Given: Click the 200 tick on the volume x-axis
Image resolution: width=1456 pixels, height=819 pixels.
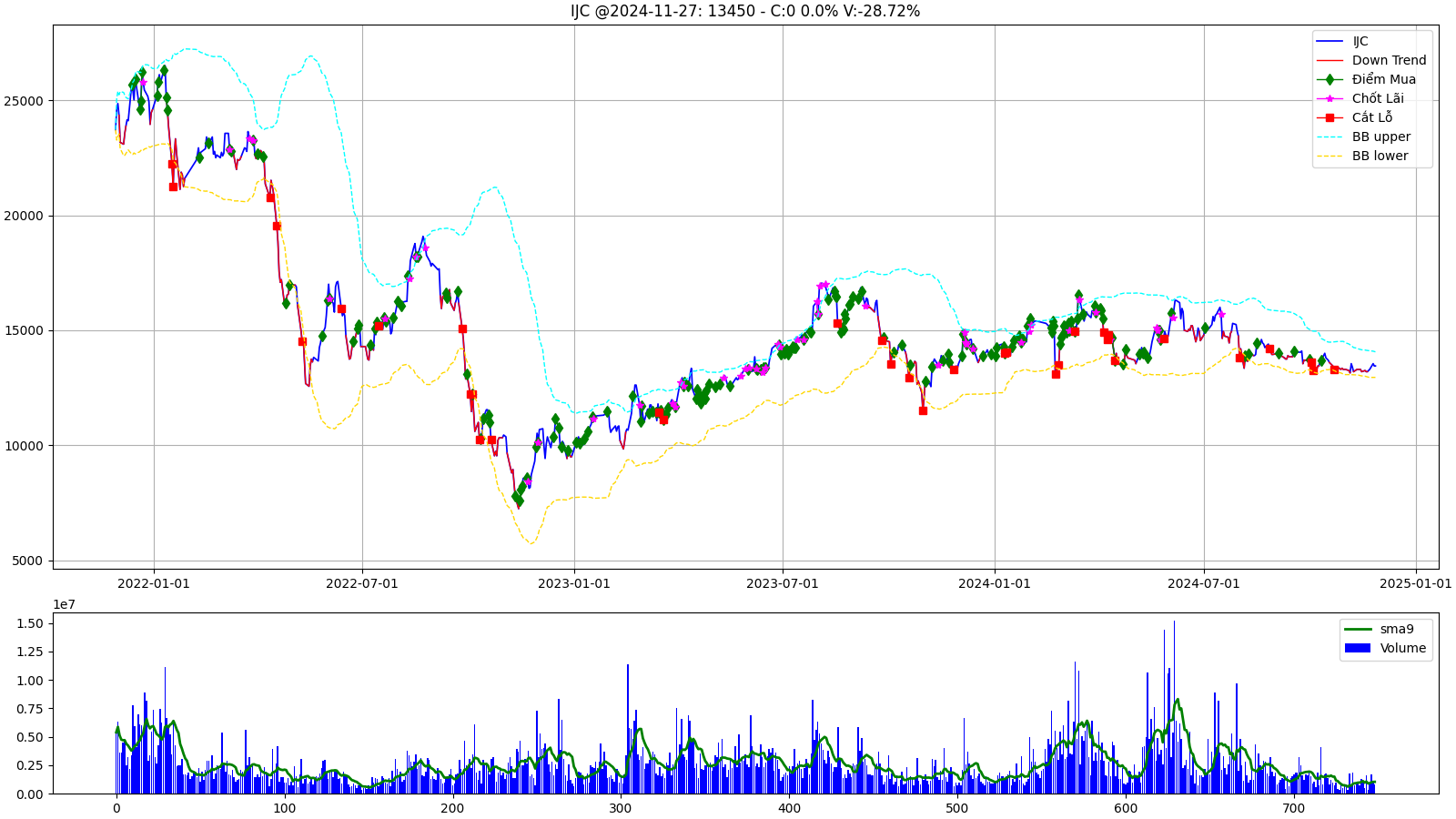Looking at the screenshot, I should 452,808.
